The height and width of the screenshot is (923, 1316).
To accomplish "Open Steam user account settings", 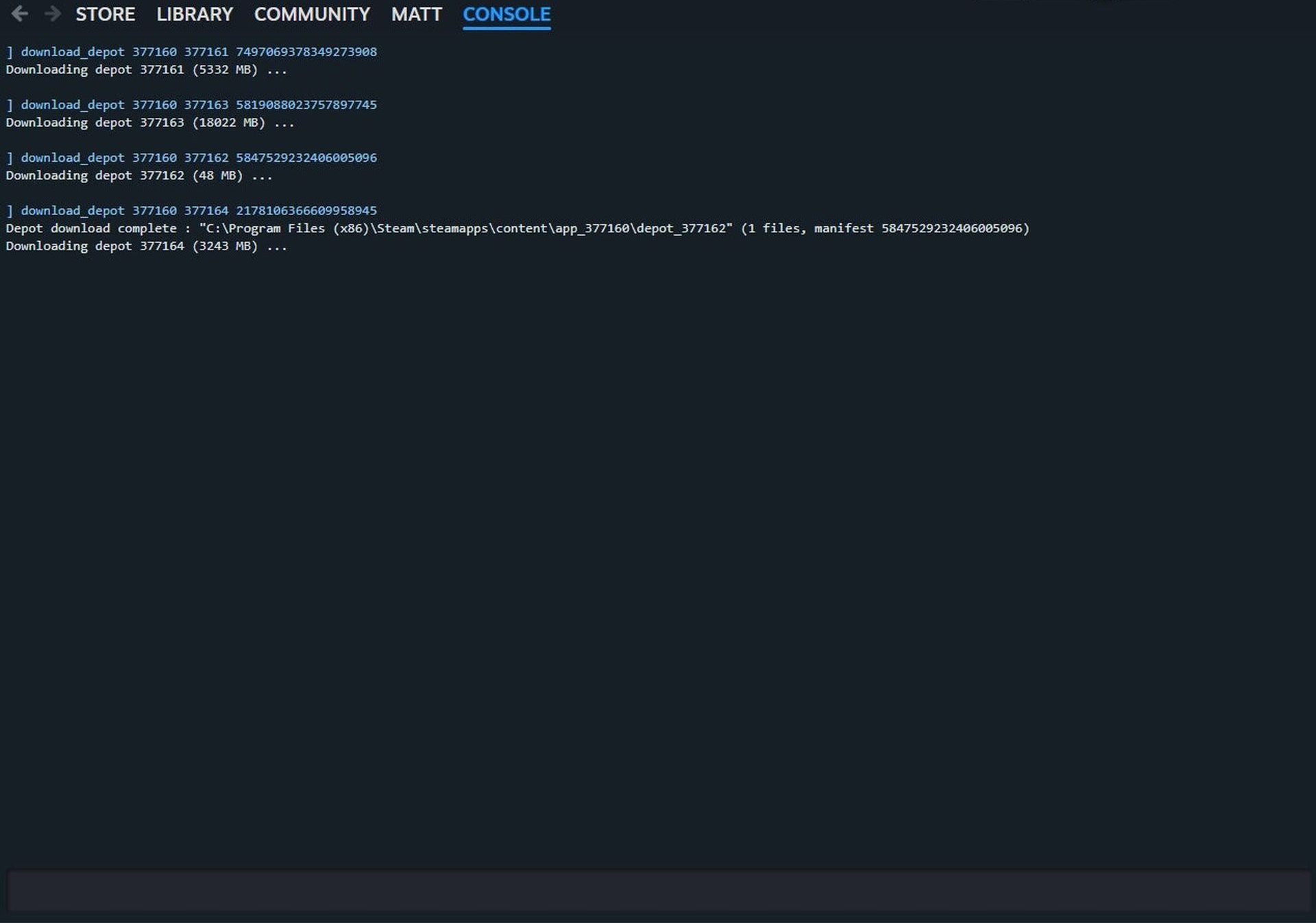I will (x=415, y=14).
